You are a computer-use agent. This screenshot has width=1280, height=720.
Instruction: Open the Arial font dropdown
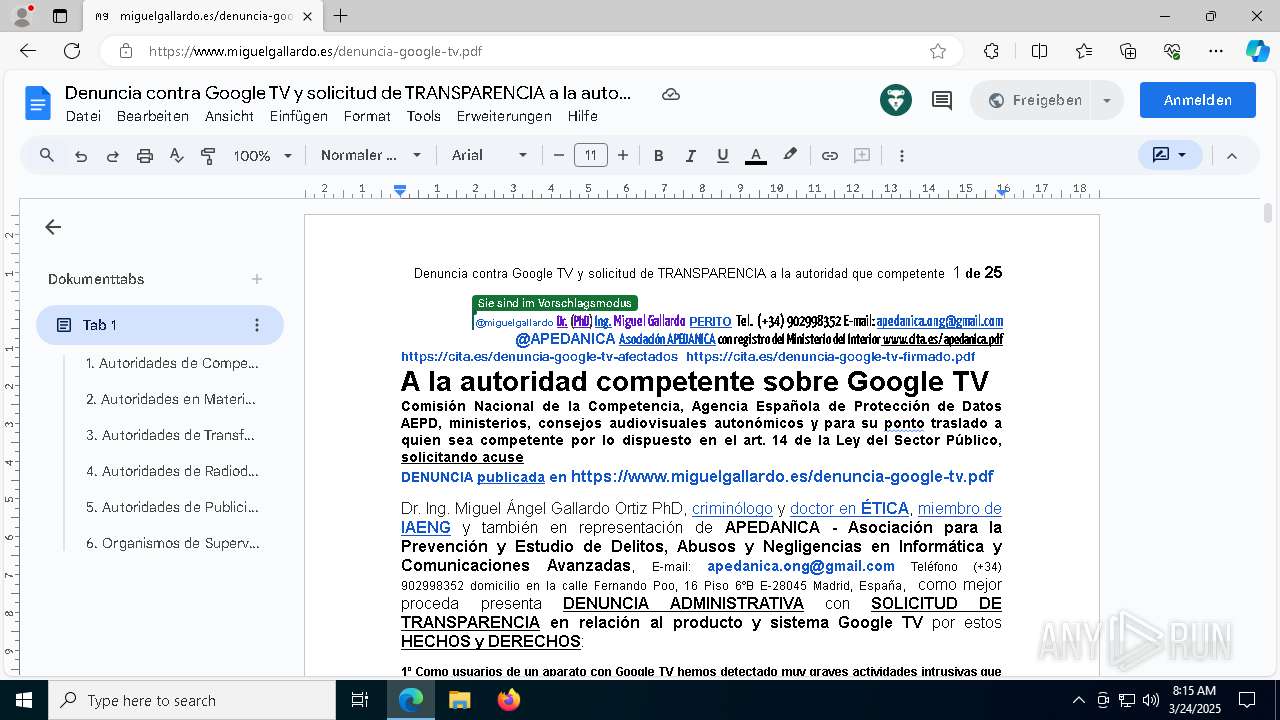tap(489, 155)
